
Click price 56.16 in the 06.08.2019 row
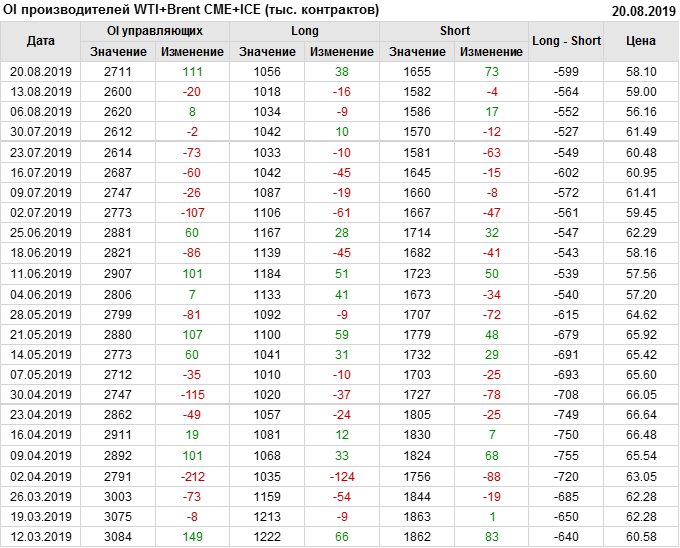coord(640,110)
